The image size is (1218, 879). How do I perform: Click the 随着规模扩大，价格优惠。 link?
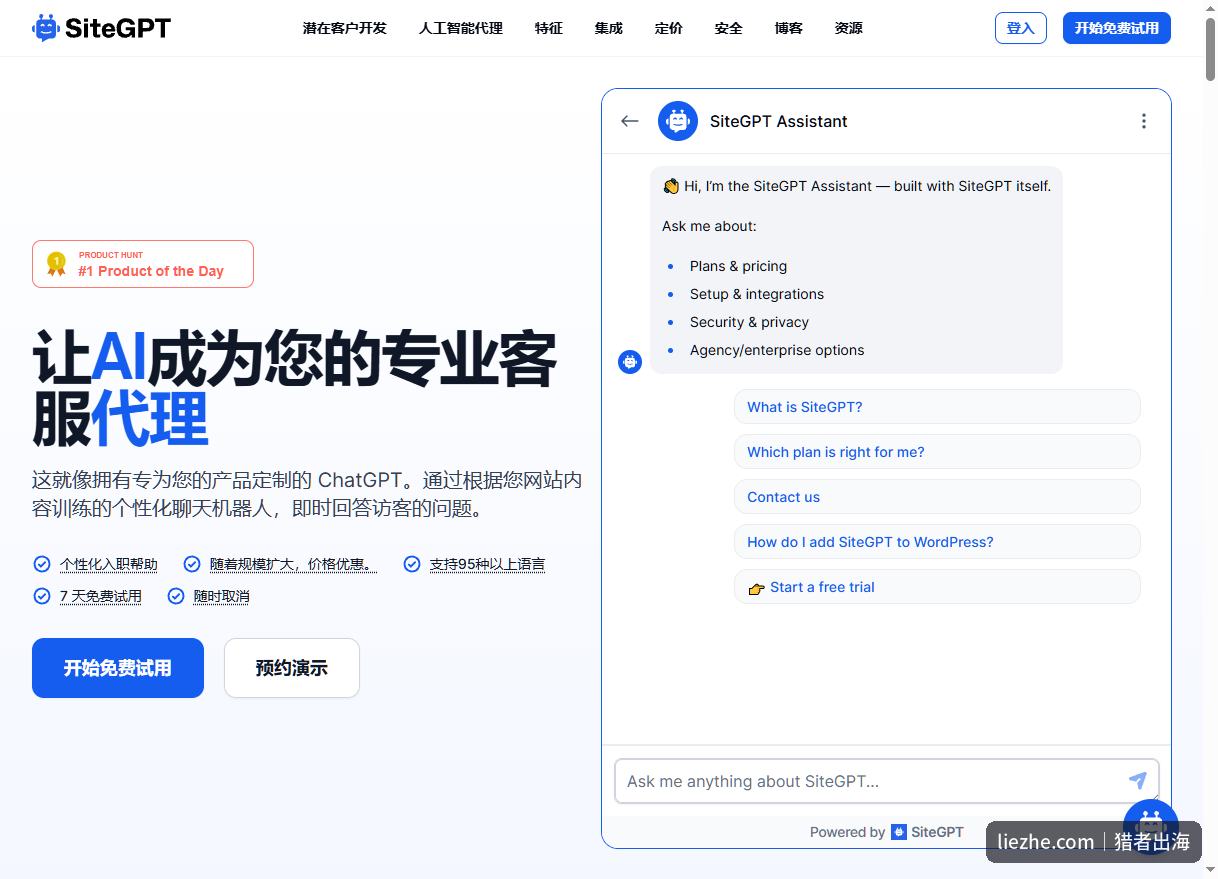coord(293,565)
